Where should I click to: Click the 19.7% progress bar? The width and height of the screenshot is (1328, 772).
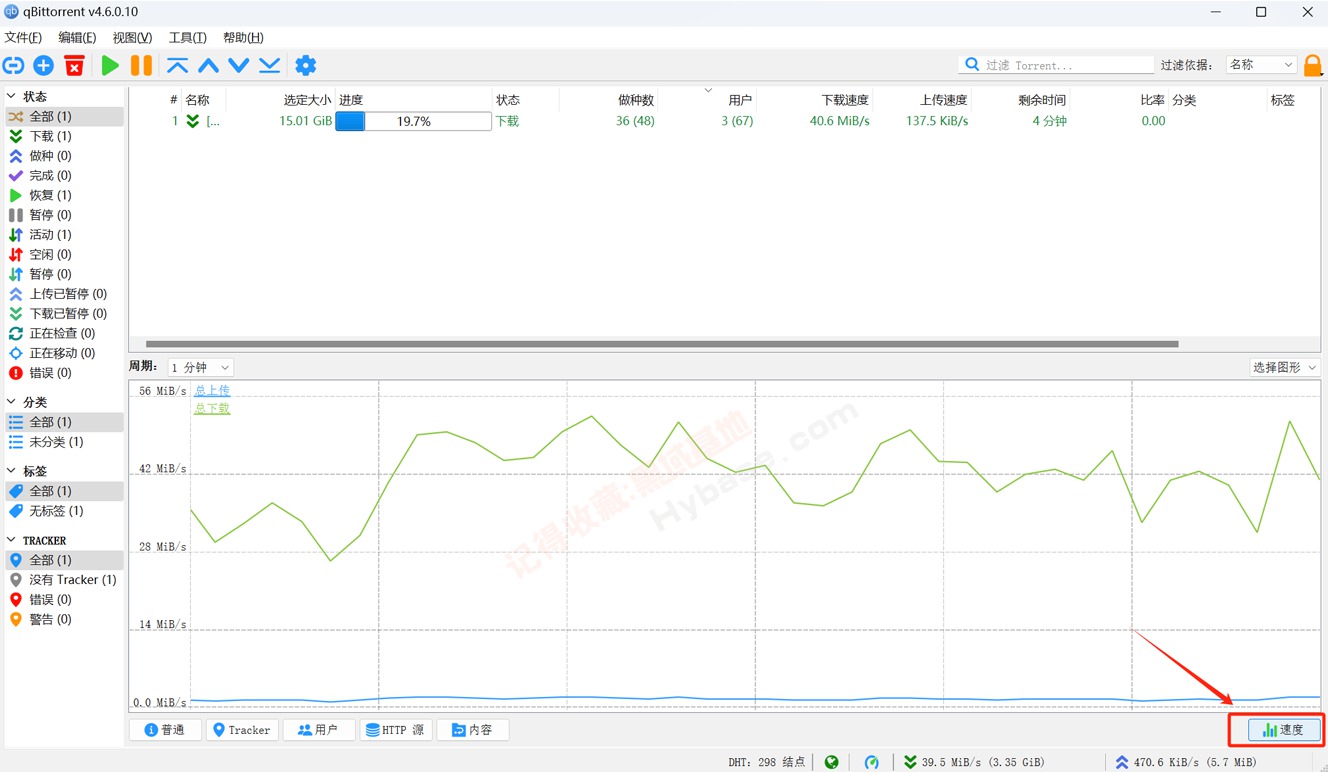click(x=413, y=120)
